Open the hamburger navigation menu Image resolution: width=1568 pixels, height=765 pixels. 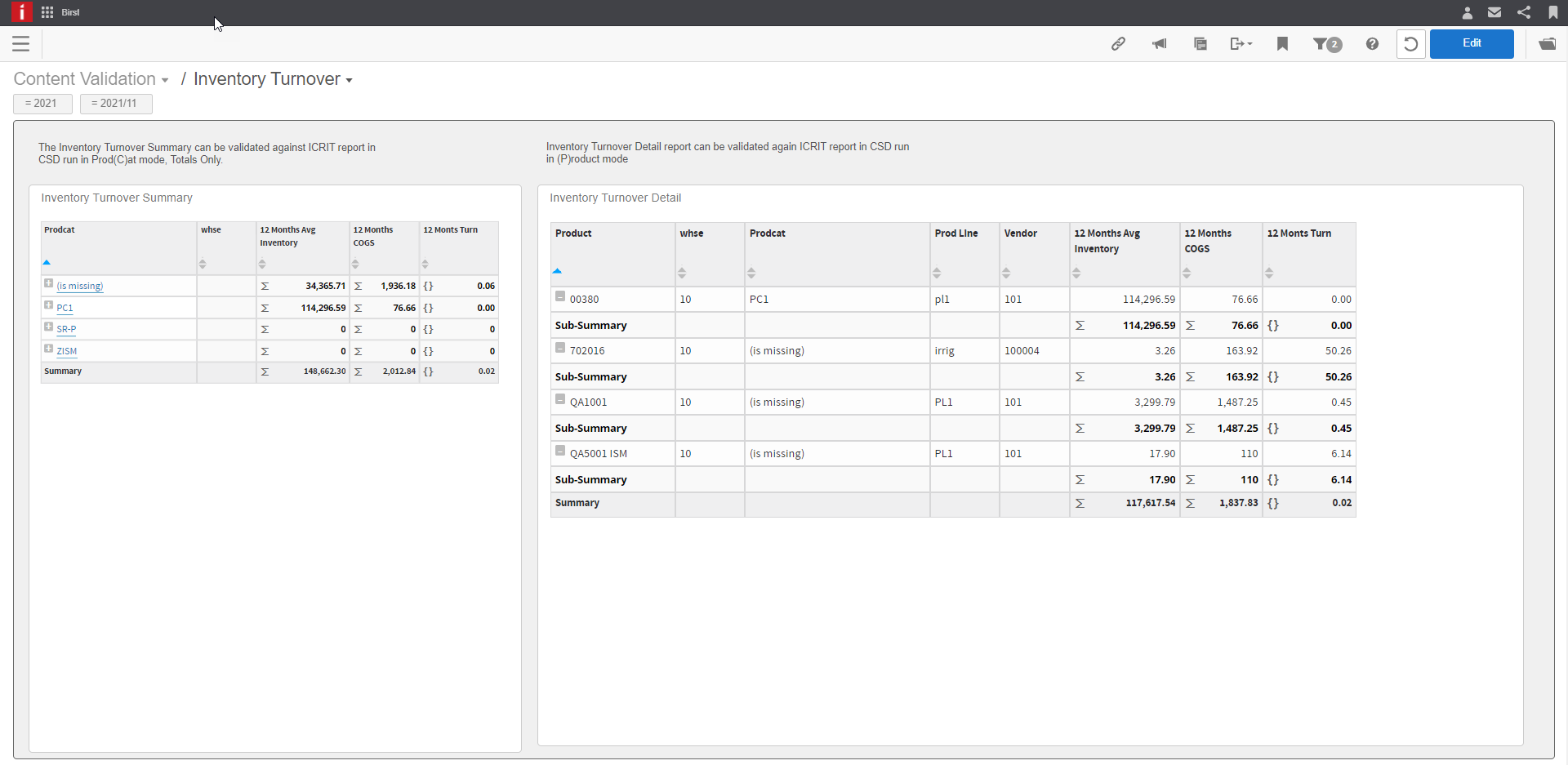click(21, 44)
